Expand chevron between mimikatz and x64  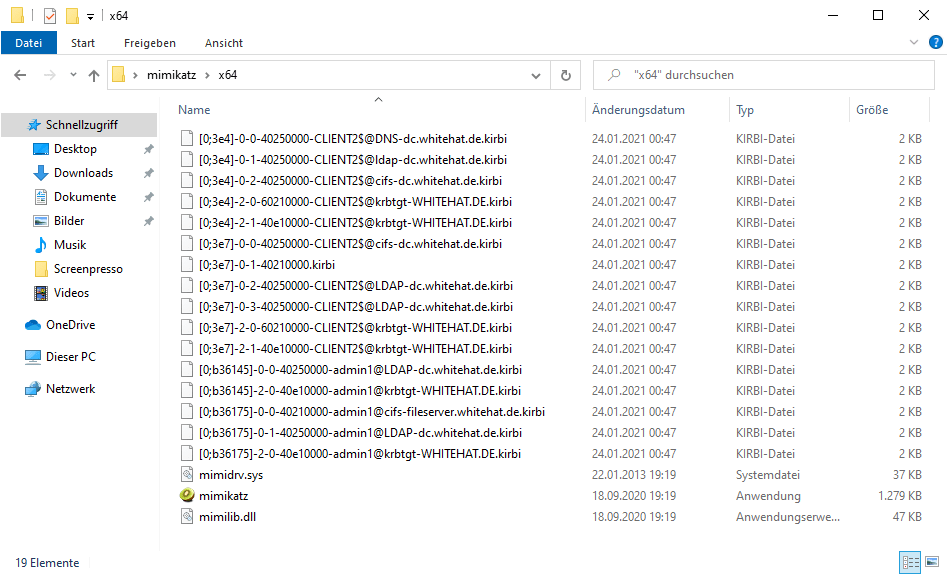pos(207,75)
